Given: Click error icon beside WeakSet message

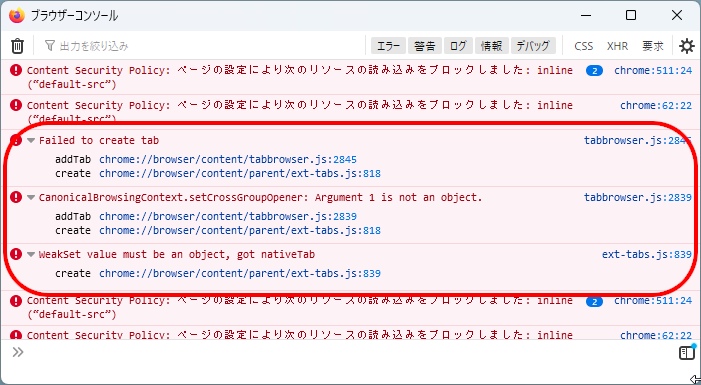Looking at the screenshot, I should coord(16,254).
